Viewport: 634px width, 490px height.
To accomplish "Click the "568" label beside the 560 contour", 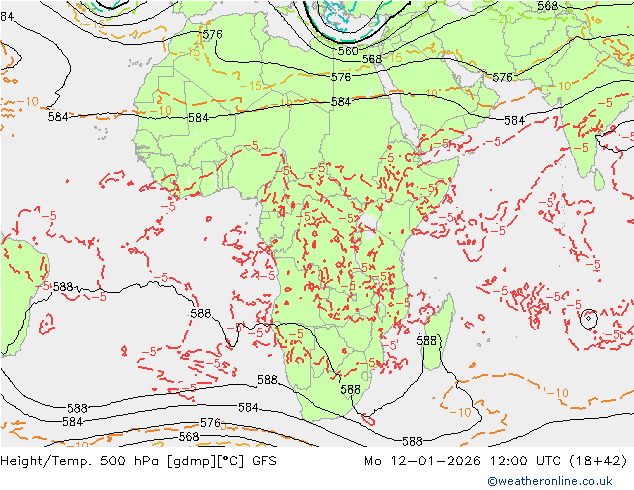I will [x=372, y=59].
